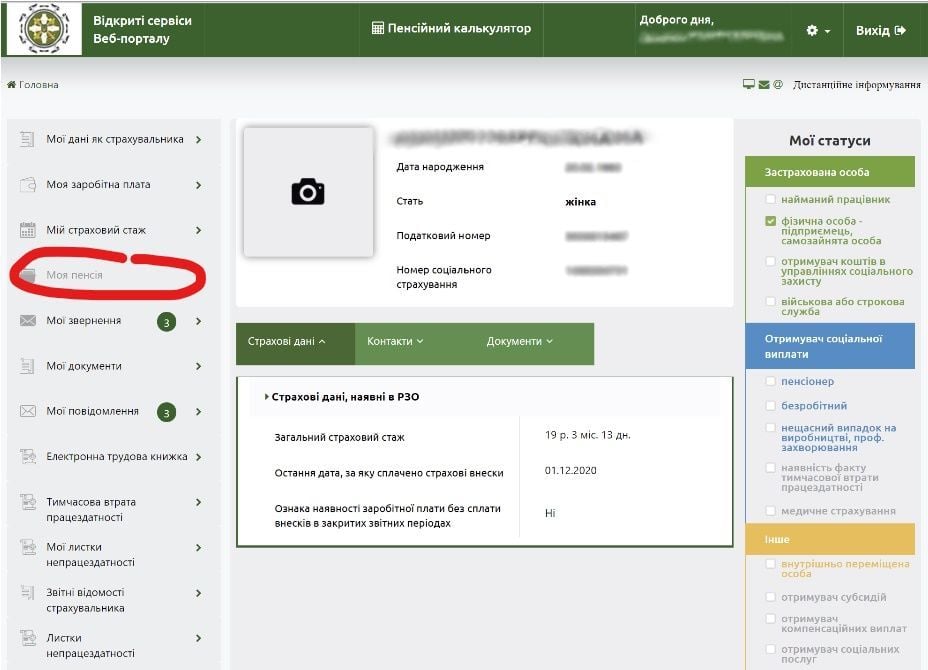Open Дистанційне інформування link
Image resolution: width=928 pixels, height=670 pixels.
[856, 85]
